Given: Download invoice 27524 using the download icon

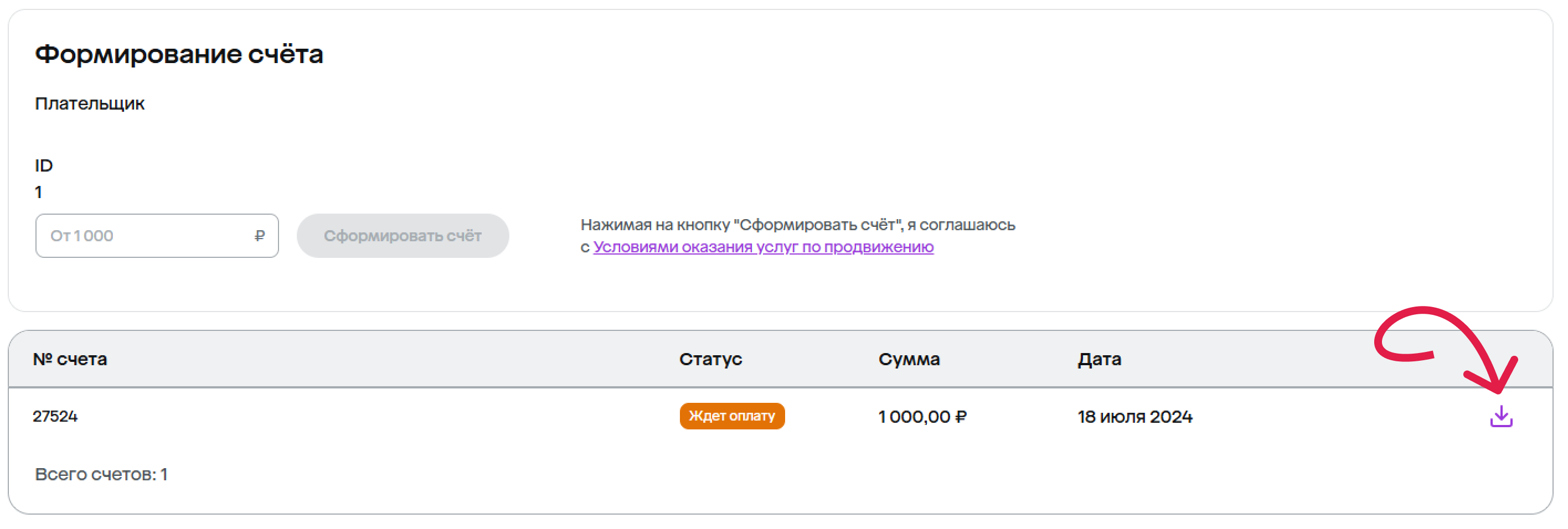Looking at the screenshot, I should pos(1501,417).
